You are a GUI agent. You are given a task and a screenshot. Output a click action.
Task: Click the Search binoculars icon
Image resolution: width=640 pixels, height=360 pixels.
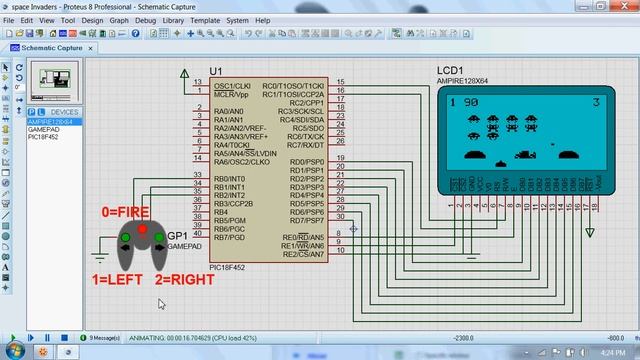pyautogui.click(x=410, y=33)
